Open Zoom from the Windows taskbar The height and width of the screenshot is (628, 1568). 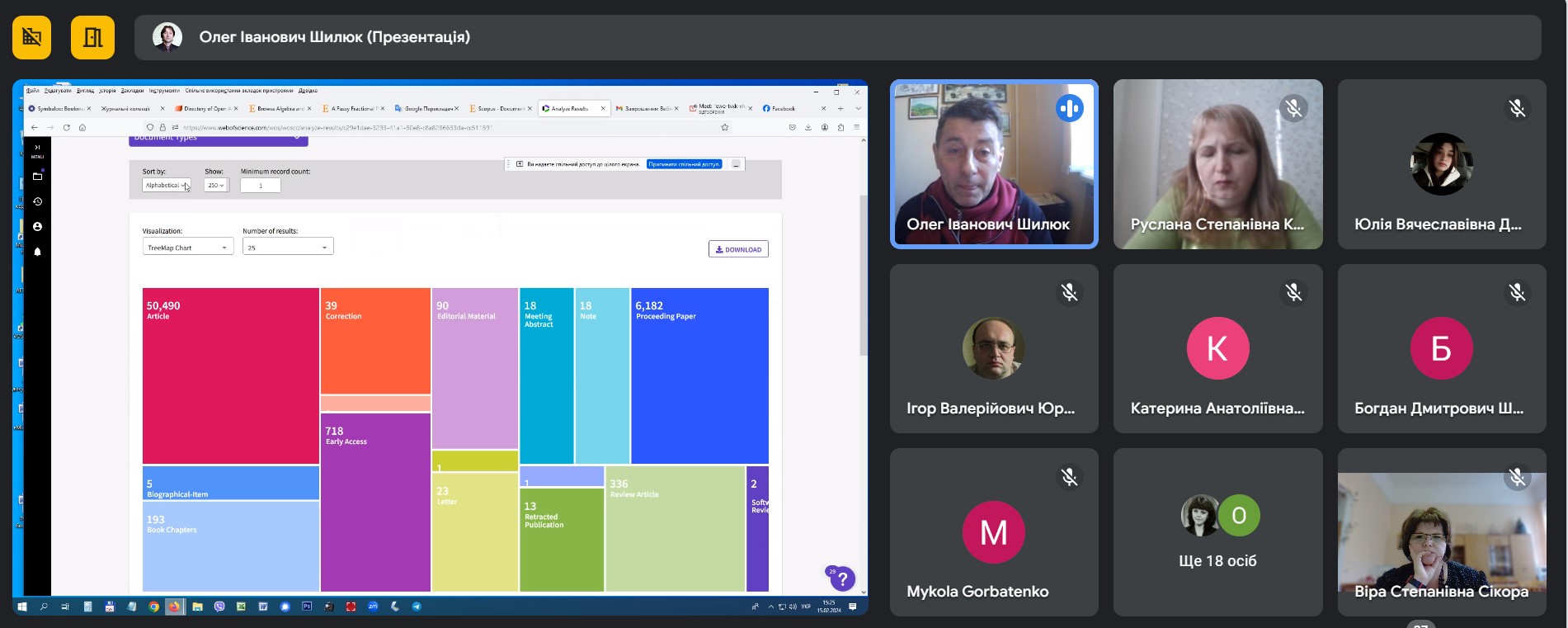click(373, 607)
